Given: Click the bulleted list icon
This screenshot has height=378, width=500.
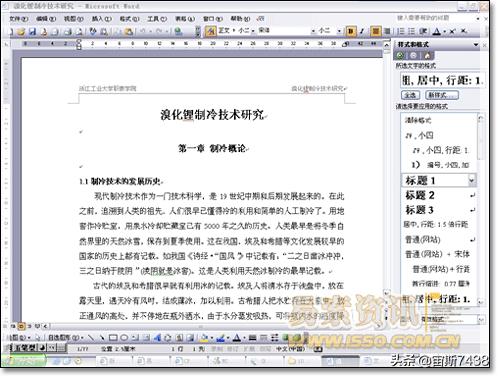Looking at the screenshot, I should [x=412, y=31].
